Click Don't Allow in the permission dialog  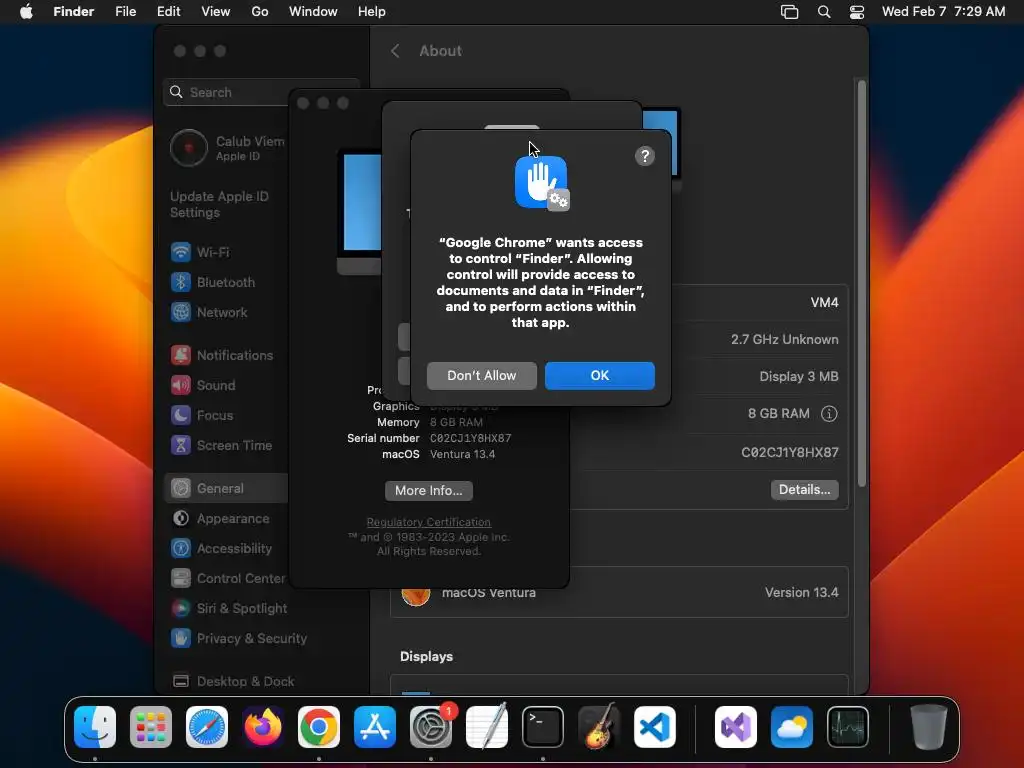click(481, 376)
